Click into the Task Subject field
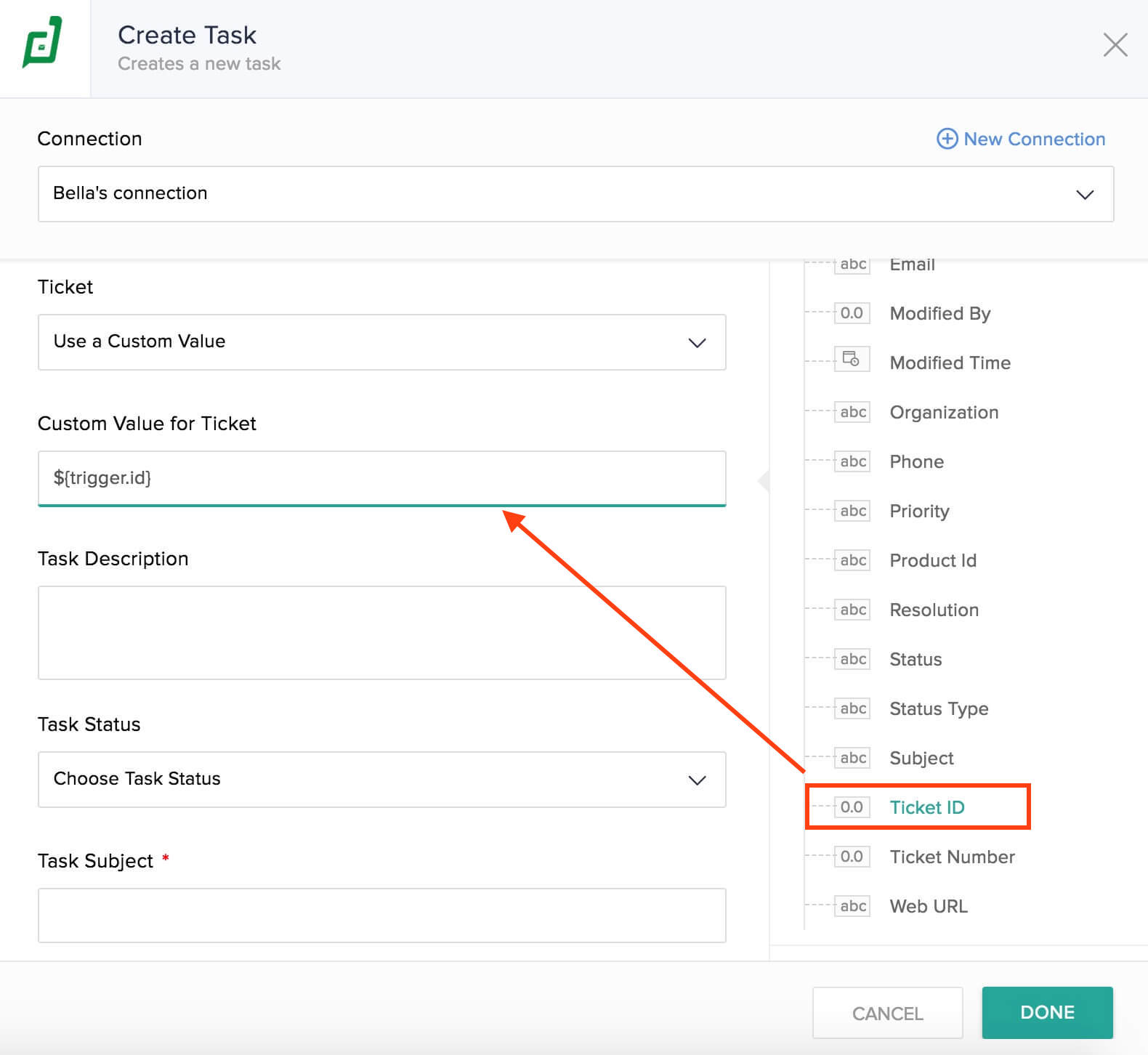Screen dimensions: 1148x1055 coord(381,915)
